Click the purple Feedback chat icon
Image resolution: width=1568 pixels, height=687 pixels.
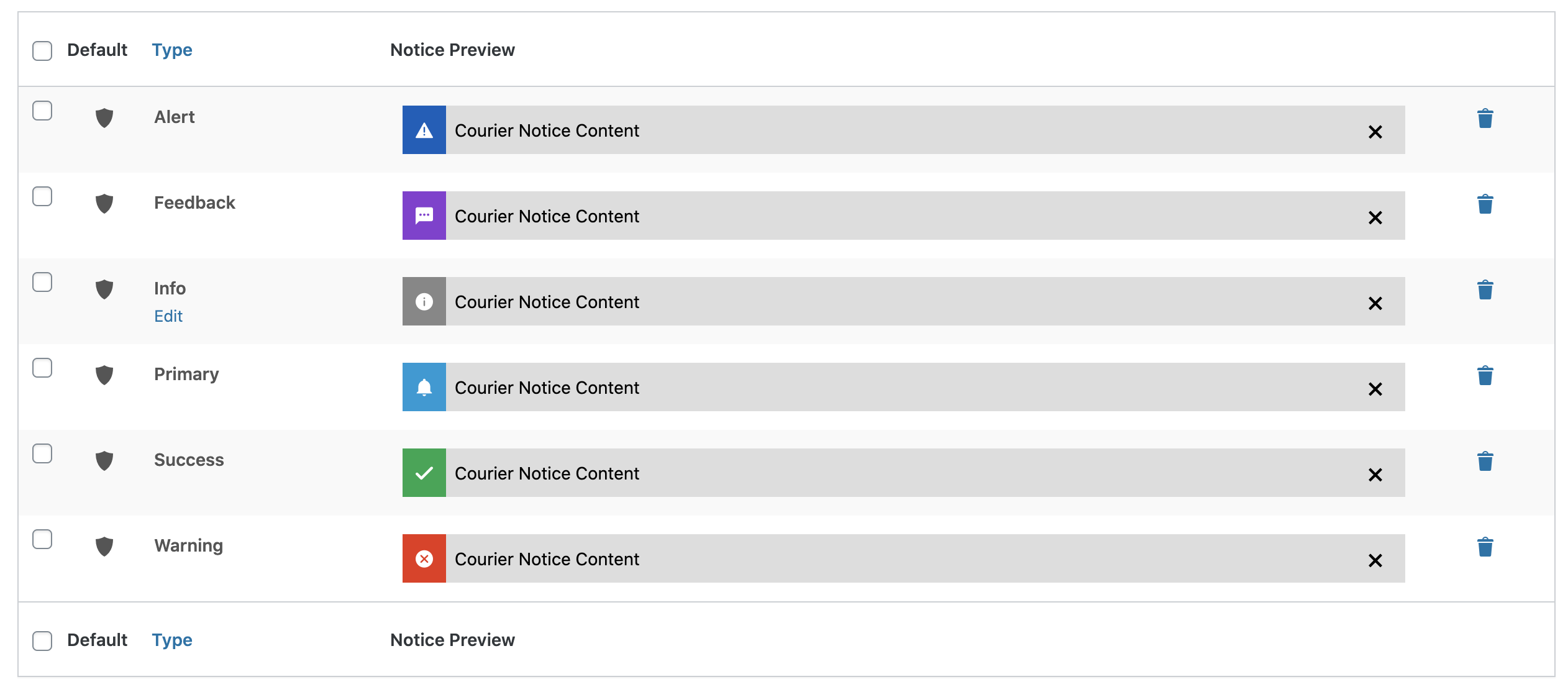424,216
